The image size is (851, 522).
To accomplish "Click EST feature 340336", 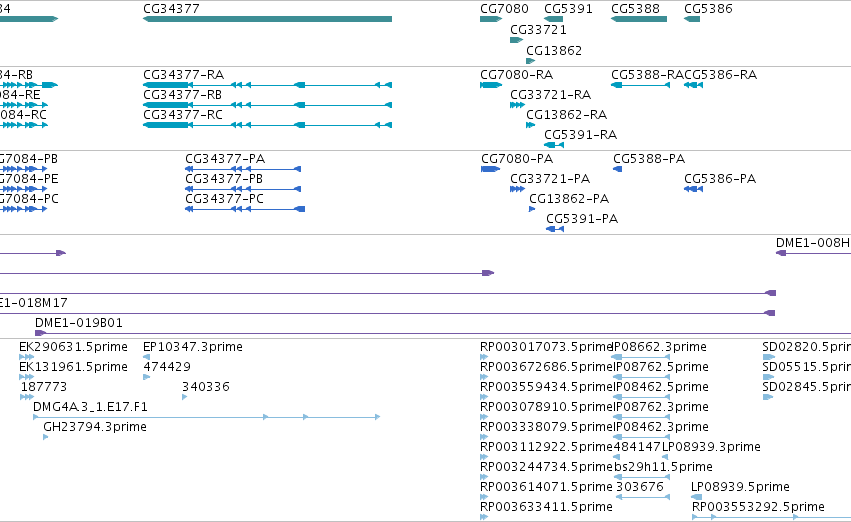I will click(185, 397).
